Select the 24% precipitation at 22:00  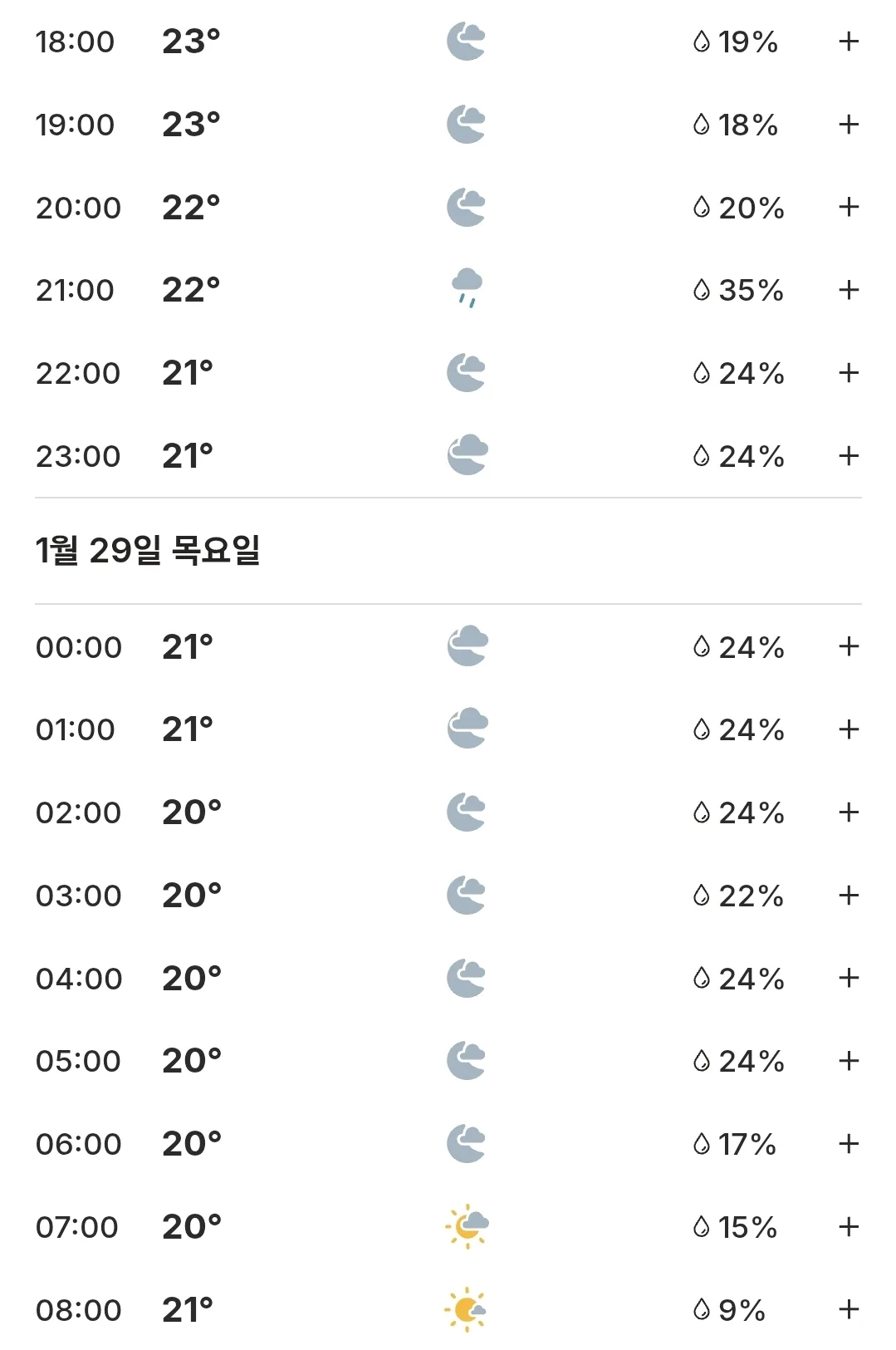click(751, 373)
